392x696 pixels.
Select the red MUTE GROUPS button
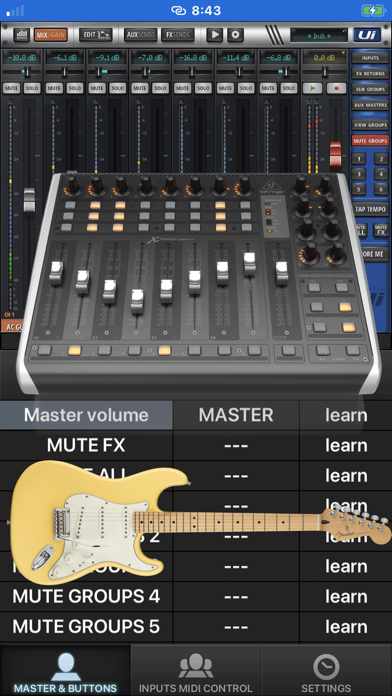point(370,141)
